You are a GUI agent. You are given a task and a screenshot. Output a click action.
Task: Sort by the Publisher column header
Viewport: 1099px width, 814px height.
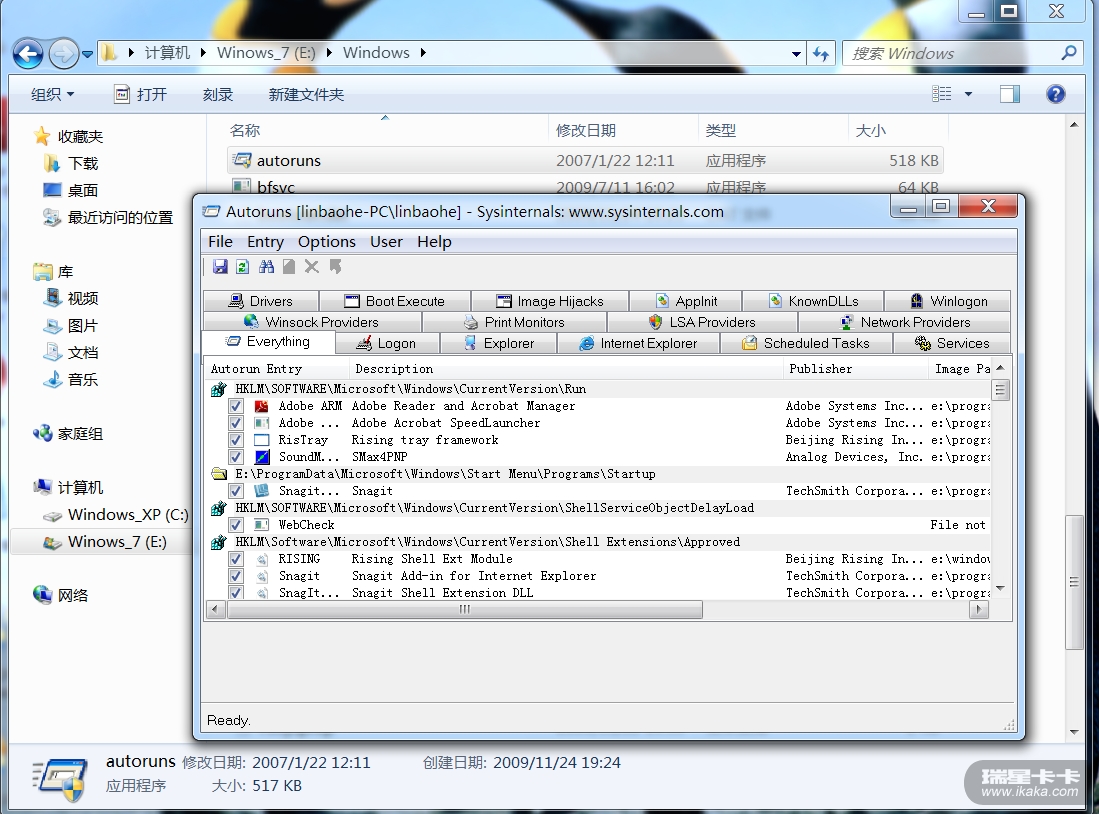click(x=854, y=369)
